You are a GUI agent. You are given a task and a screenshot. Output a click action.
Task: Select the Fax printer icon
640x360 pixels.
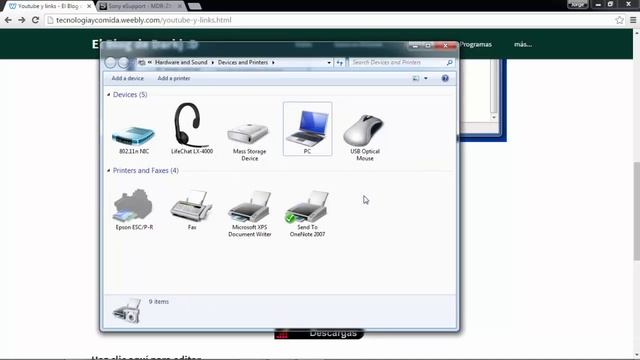(x=191, y=205)
